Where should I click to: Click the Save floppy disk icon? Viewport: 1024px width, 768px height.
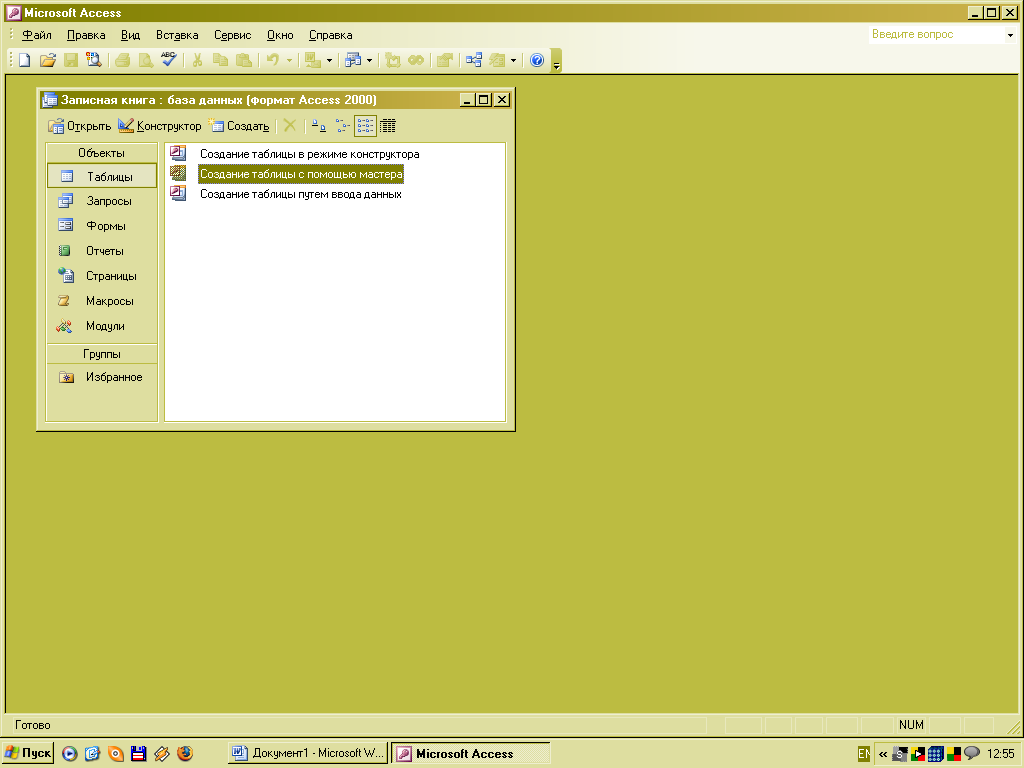[x=71, y=60]
